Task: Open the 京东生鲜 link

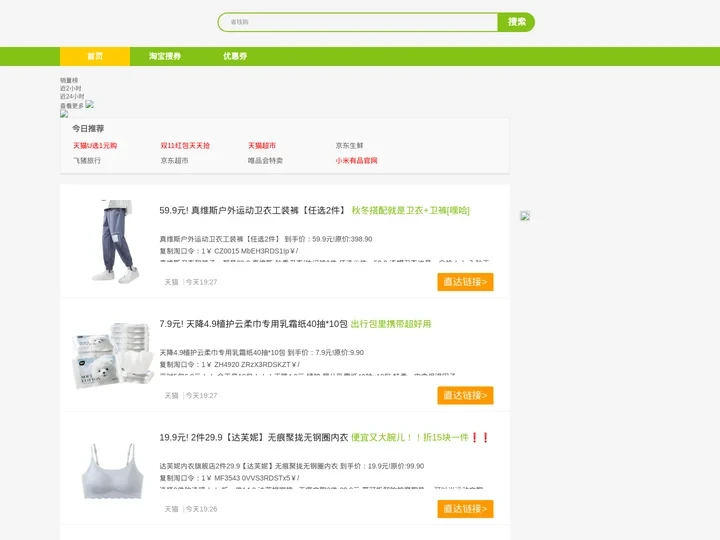Action: coord(349,146)
